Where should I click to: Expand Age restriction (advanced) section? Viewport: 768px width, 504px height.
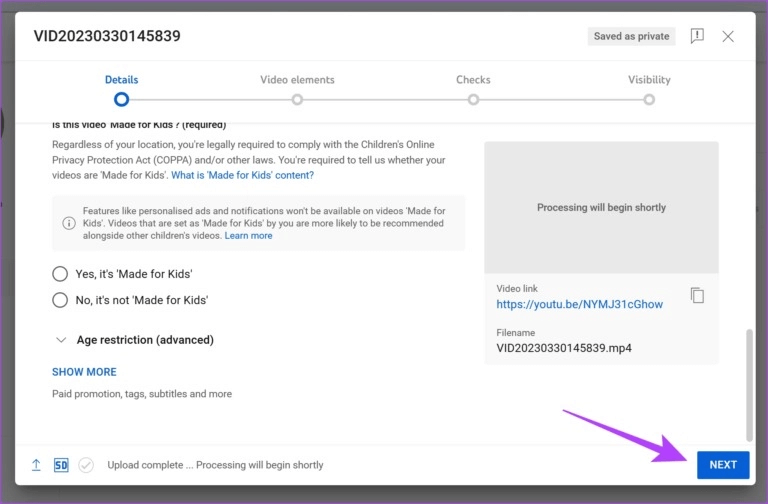click(61, 340)
